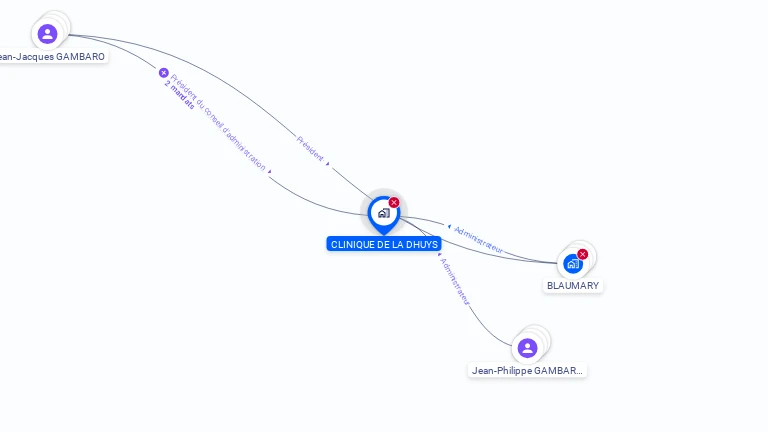The height and width of the screenshot is (432, 768).
Task: Select the Président edge label
Action: coord(310,148)
